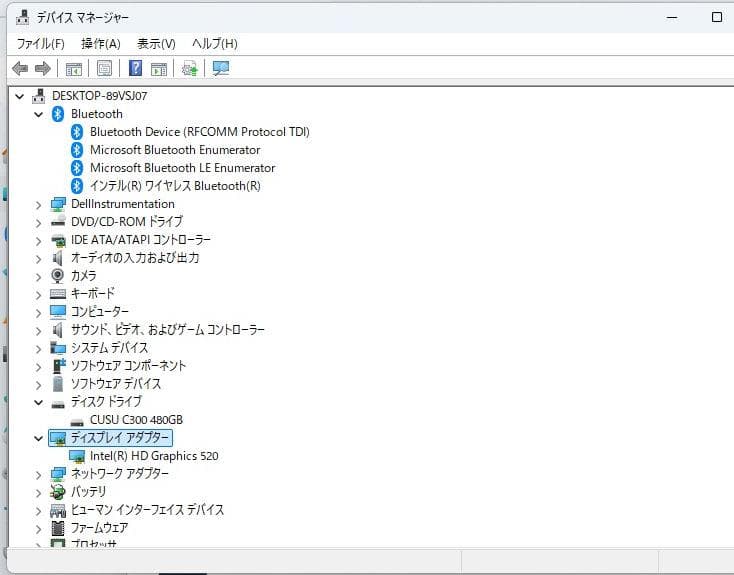The width and height of the screenshot is (734, 575).
Task: Collapse the ディスク ドライブ category
Action: click(38, 402)
